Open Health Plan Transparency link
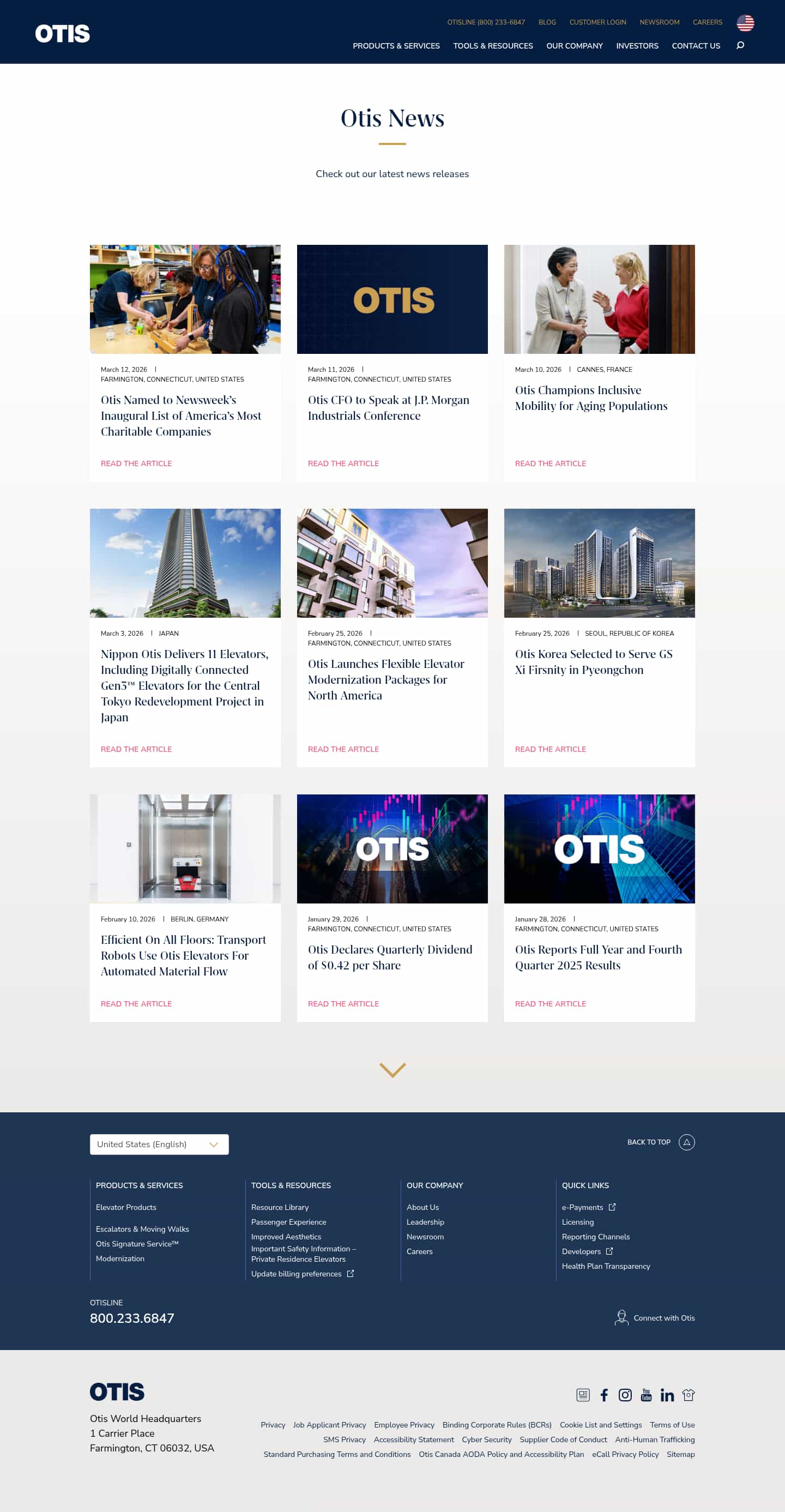Image resolution: width=785 pixels, height=1512 pixels. (606, 1266)
